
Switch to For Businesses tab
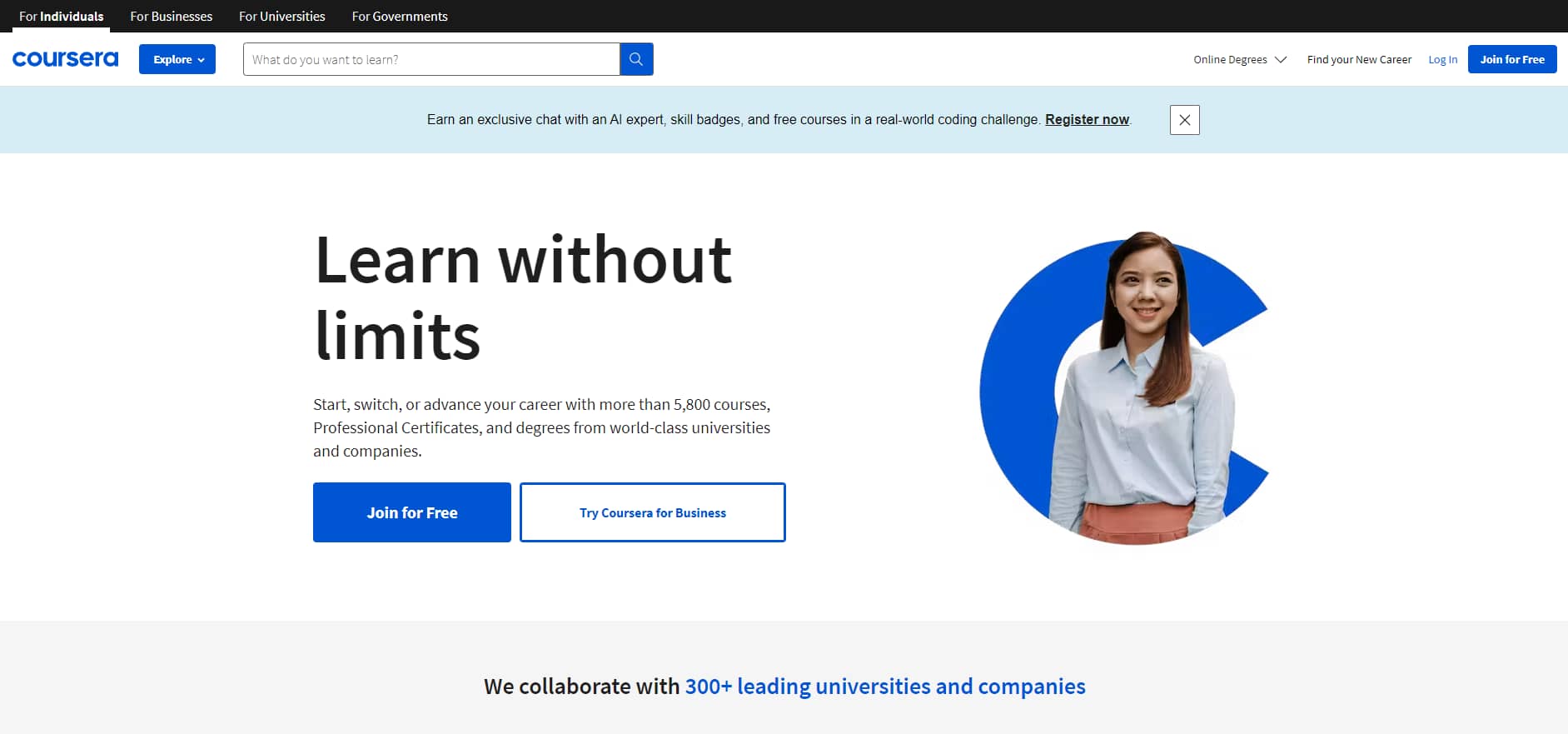[x=172, y=16]
